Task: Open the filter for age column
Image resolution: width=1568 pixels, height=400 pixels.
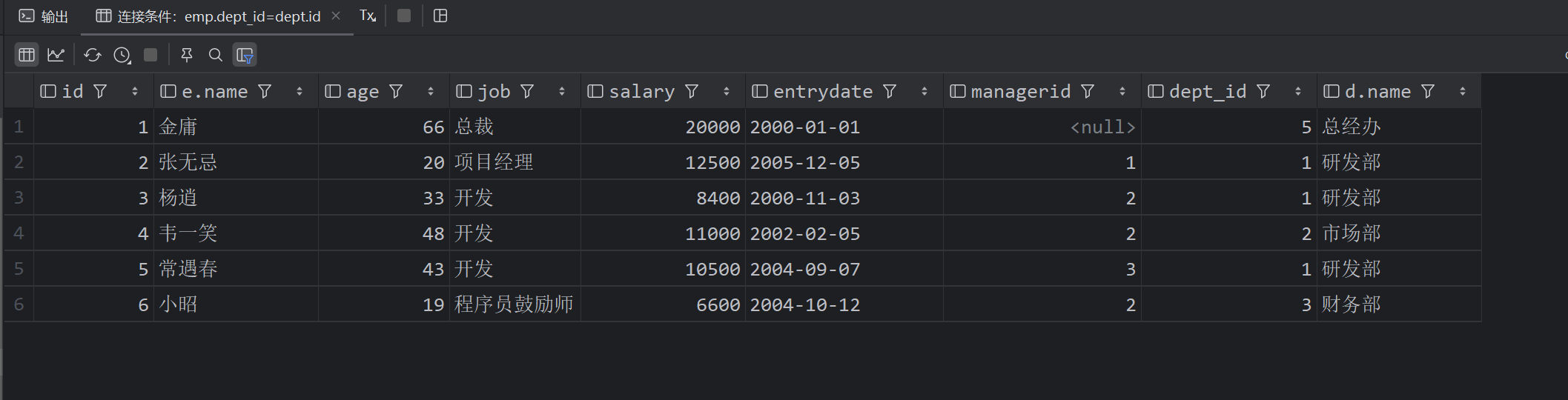Action: coord(396,91)
